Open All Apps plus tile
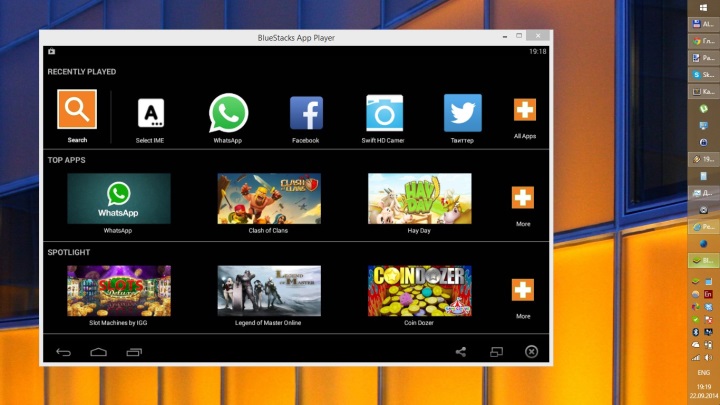Screen dimensions: 720x405 click(x=524, y=110)
